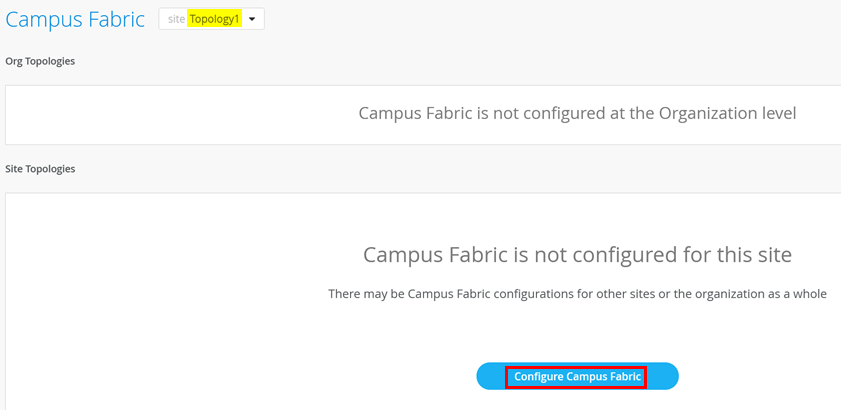Select the Site Topologies section heading
Viewport: 841px width, 410px height.
point(40,169)
